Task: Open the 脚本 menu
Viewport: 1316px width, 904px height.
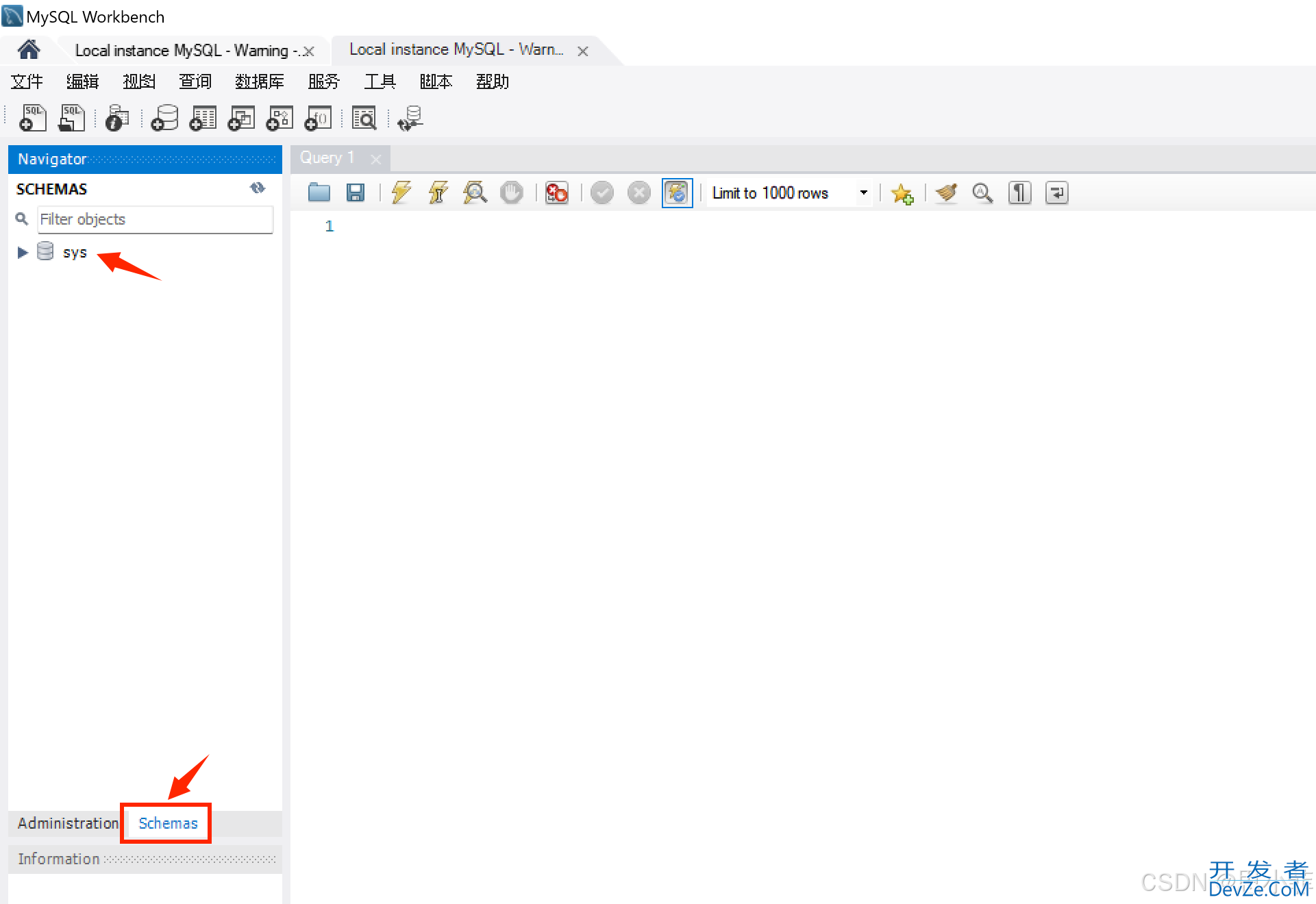Action: pyautogui.click(x=436, y=81)
